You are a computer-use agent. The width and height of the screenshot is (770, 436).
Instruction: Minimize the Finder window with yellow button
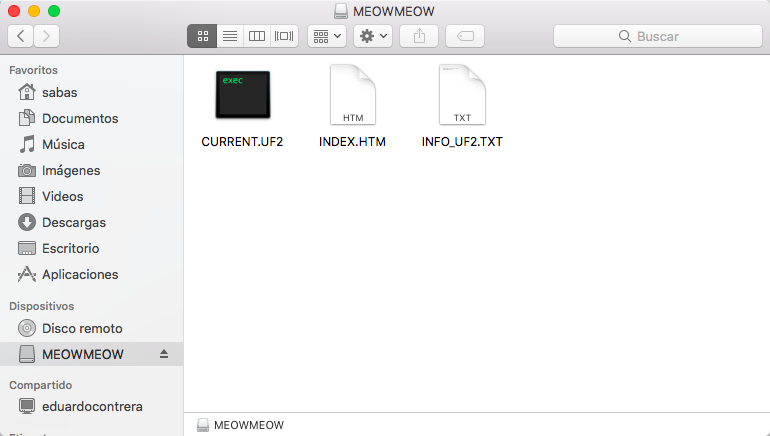pyautogui.click(x=34, y=11)
